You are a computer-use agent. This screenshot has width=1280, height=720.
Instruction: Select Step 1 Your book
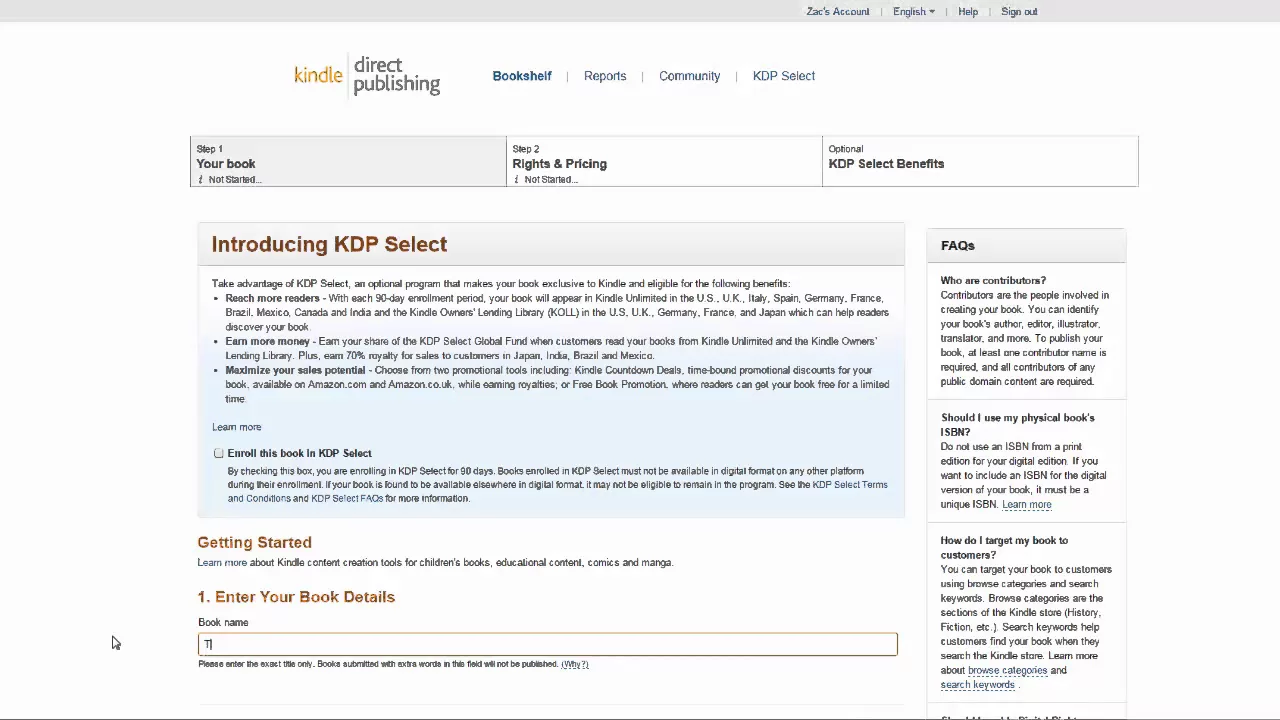pos(348,162)
